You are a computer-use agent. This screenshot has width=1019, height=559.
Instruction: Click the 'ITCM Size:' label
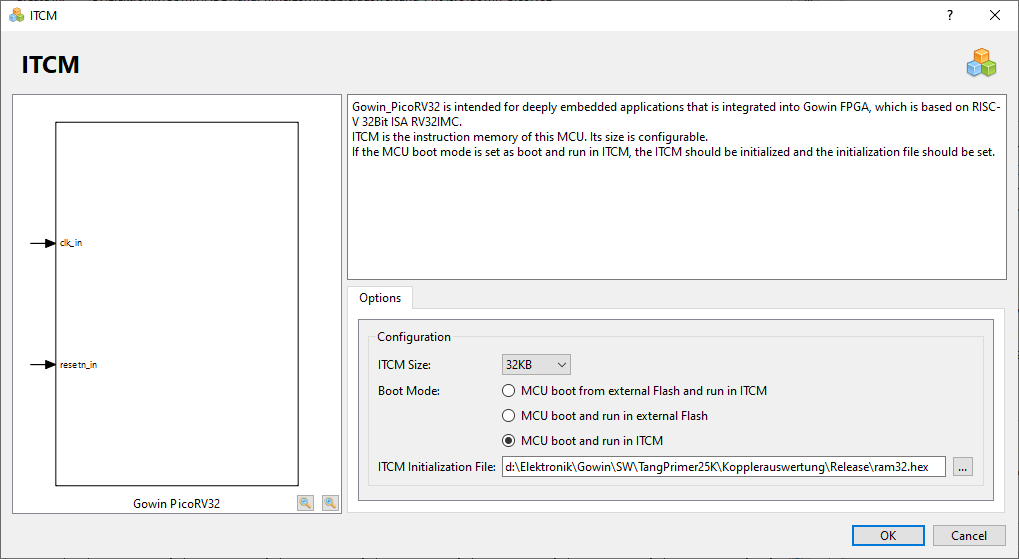tap(404, 365)
